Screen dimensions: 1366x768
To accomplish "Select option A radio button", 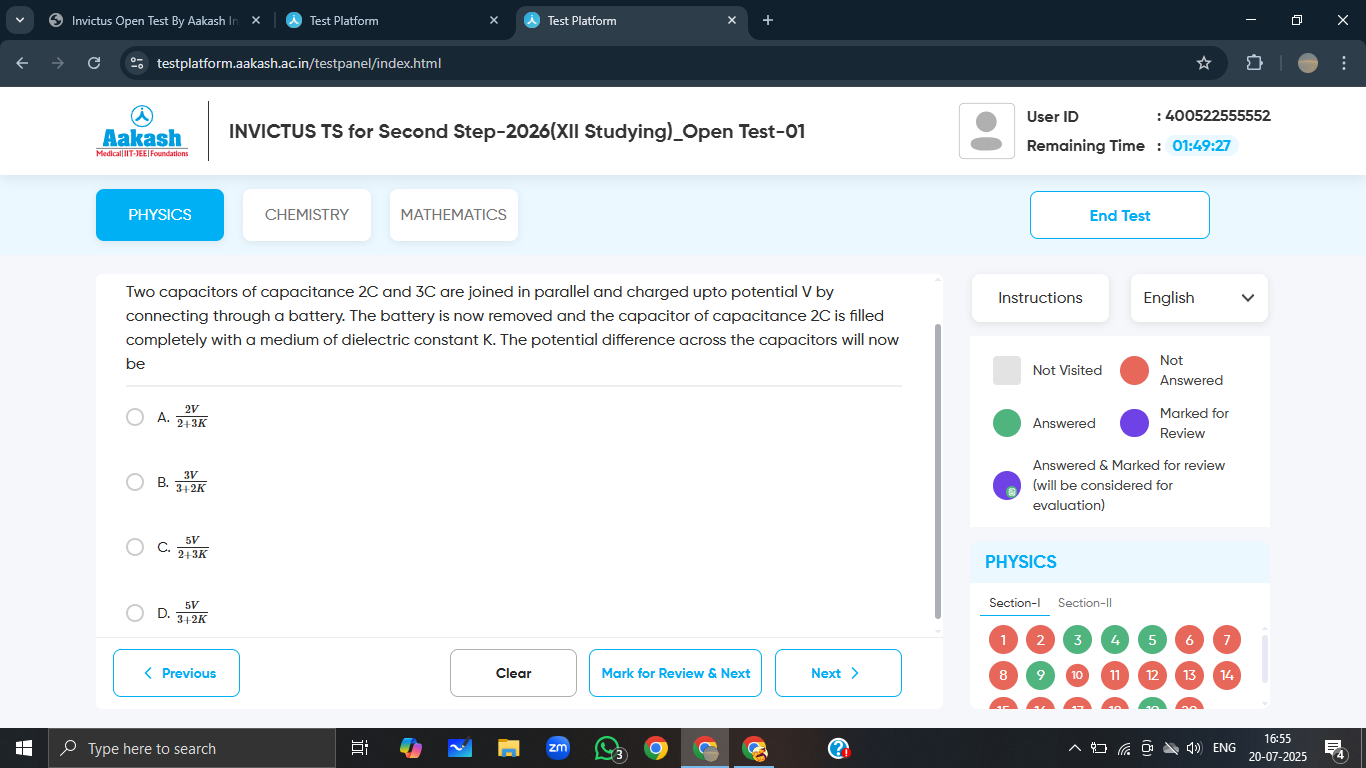I will coord(135,417).
